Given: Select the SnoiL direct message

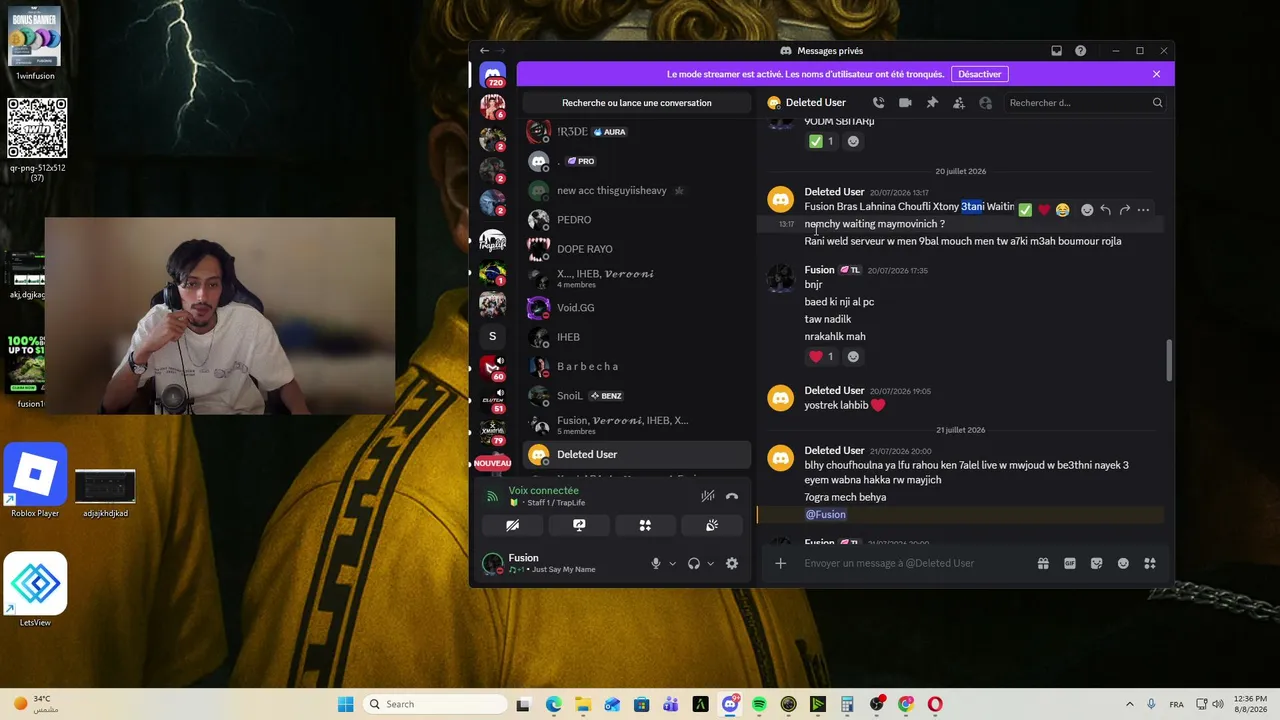Looking at the screenshot, I should point(637,396).
